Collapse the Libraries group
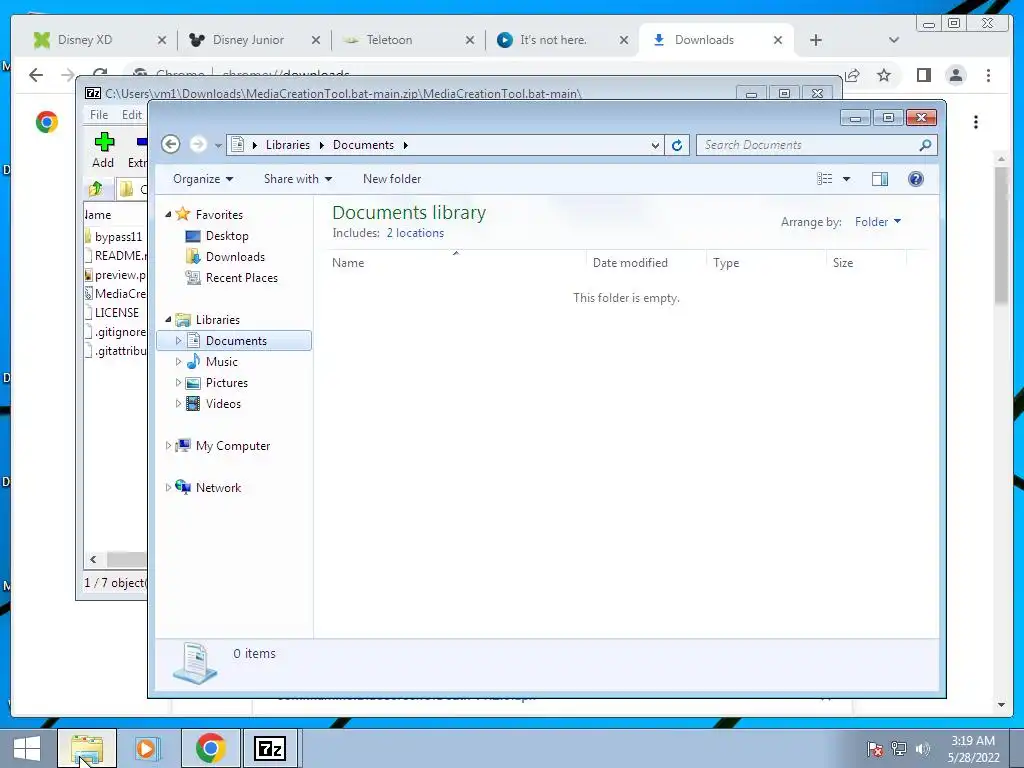 point(168,319)
